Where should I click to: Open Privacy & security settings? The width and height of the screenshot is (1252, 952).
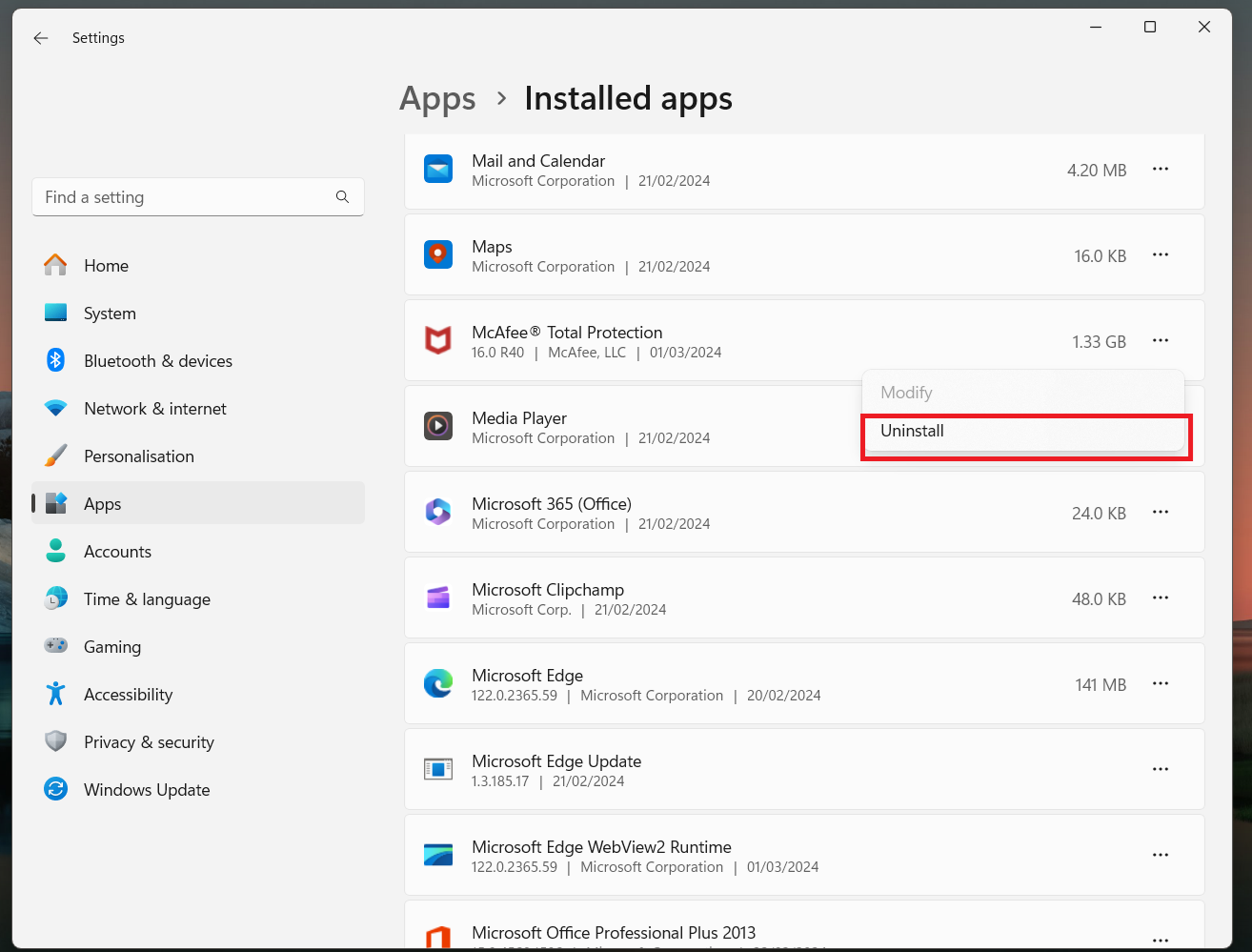[x=149, y=742]
